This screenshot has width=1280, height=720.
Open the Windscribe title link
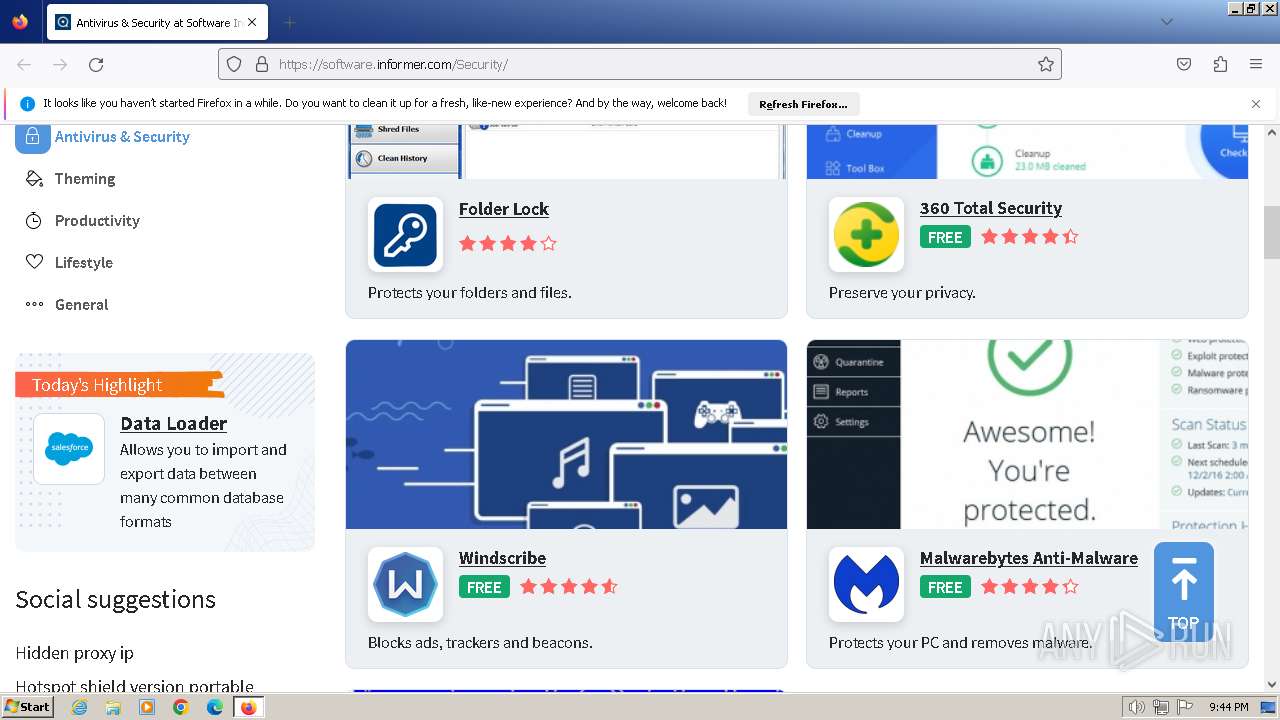click(502, 558)
